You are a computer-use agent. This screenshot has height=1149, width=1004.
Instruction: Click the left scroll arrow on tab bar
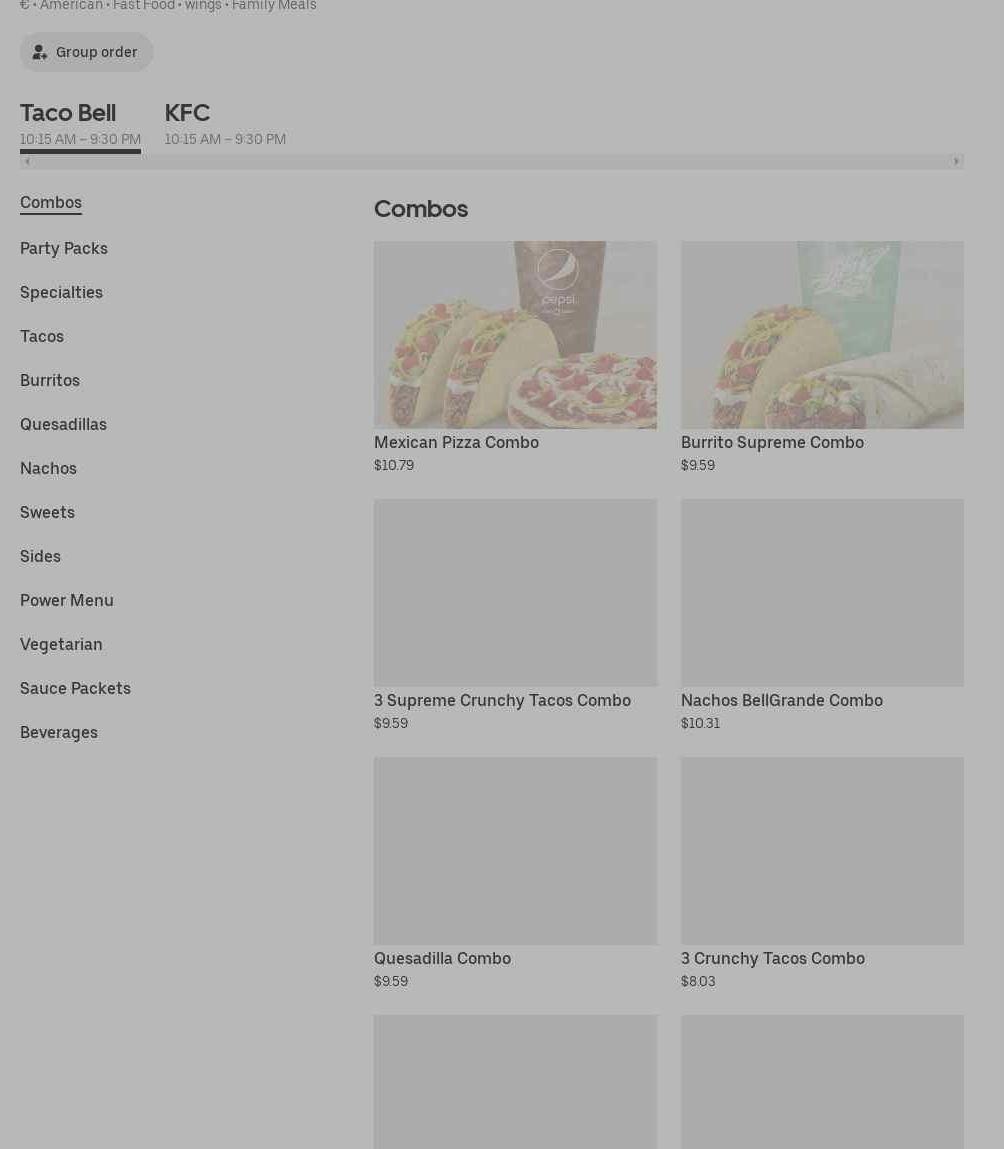click(27, 161)
